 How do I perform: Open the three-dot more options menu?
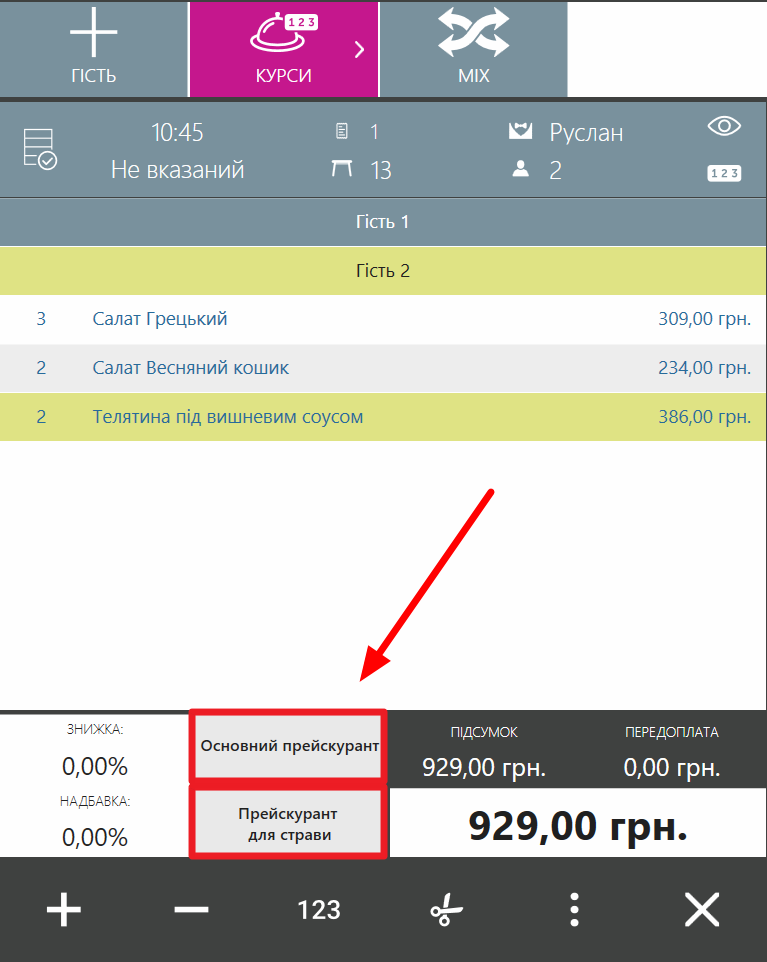point(574,910)
